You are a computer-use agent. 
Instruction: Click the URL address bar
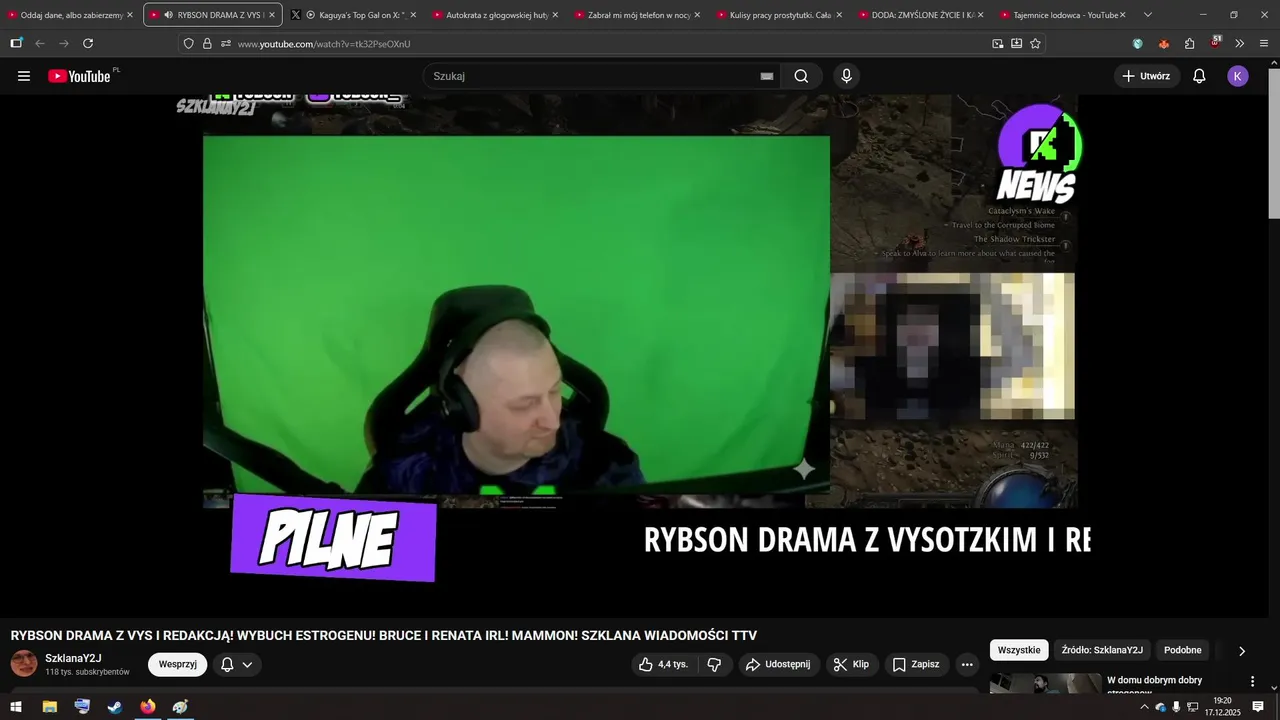point(610,43)
